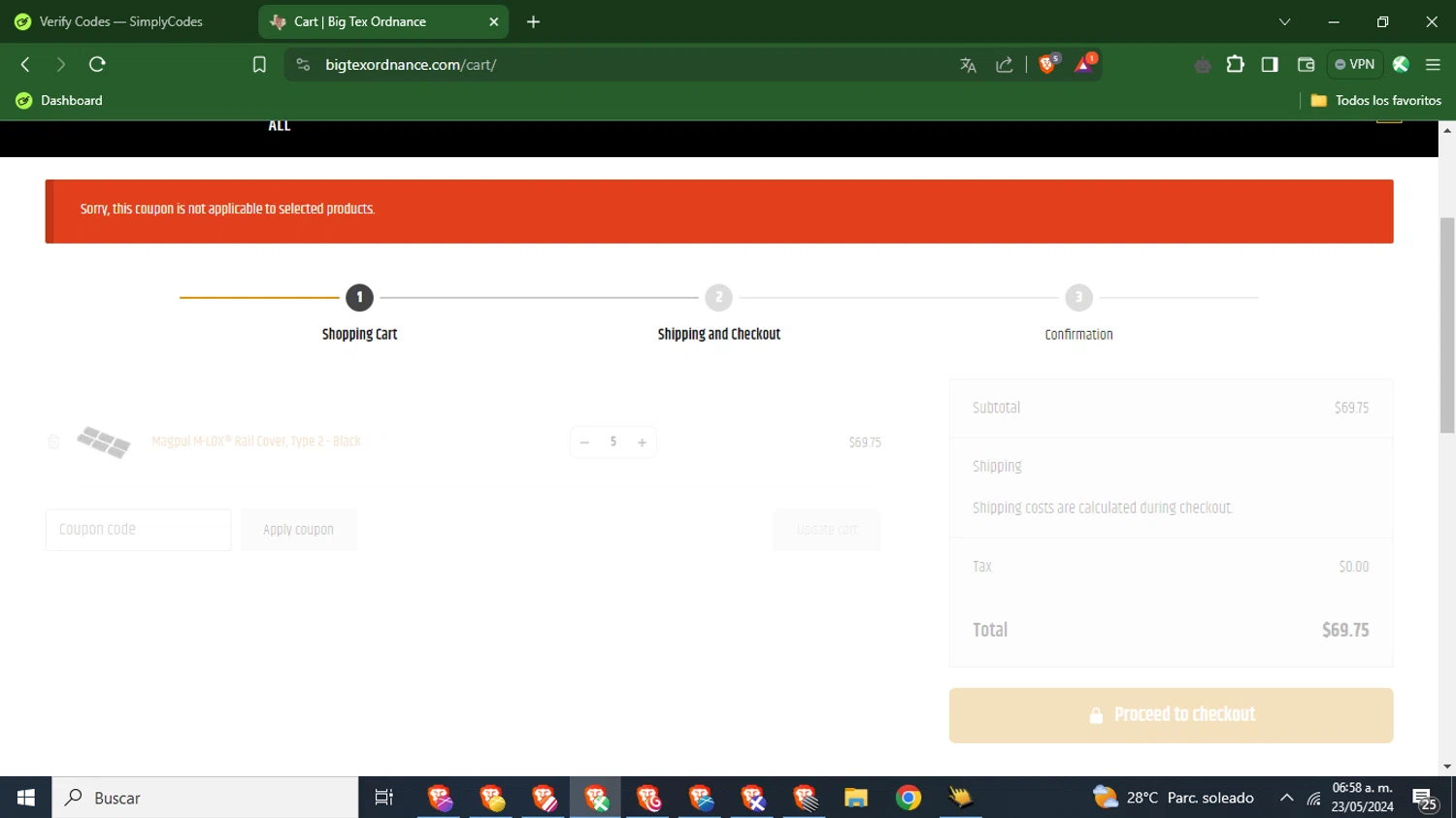Click the Update cart button
This screenshot has height=818, width=1456.
coord(827,530)
